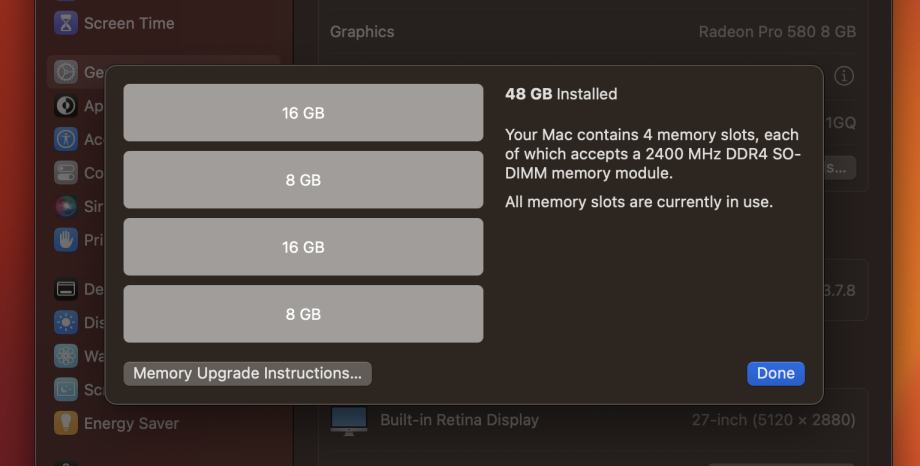Click the Built-in Retina Display monitor icon
Image resolution: width=920 pixels, height=466 pixels.
[348, 420]
